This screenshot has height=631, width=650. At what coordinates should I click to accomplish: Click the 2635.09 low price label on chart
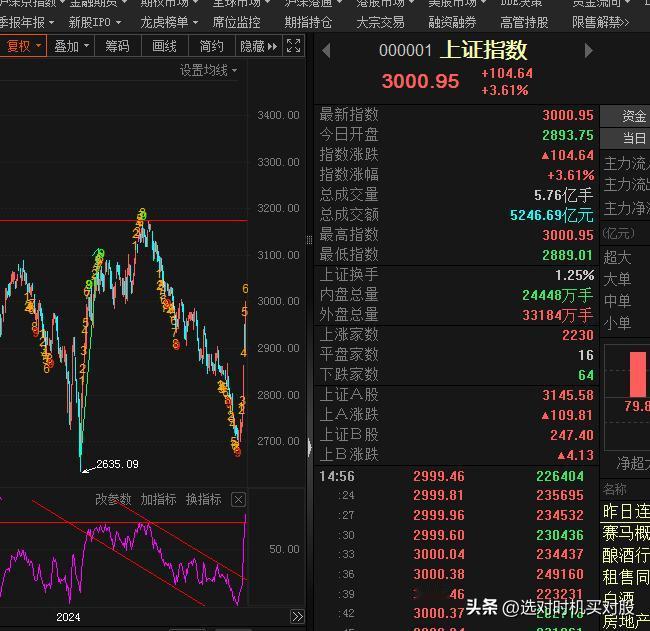point(117,464)
